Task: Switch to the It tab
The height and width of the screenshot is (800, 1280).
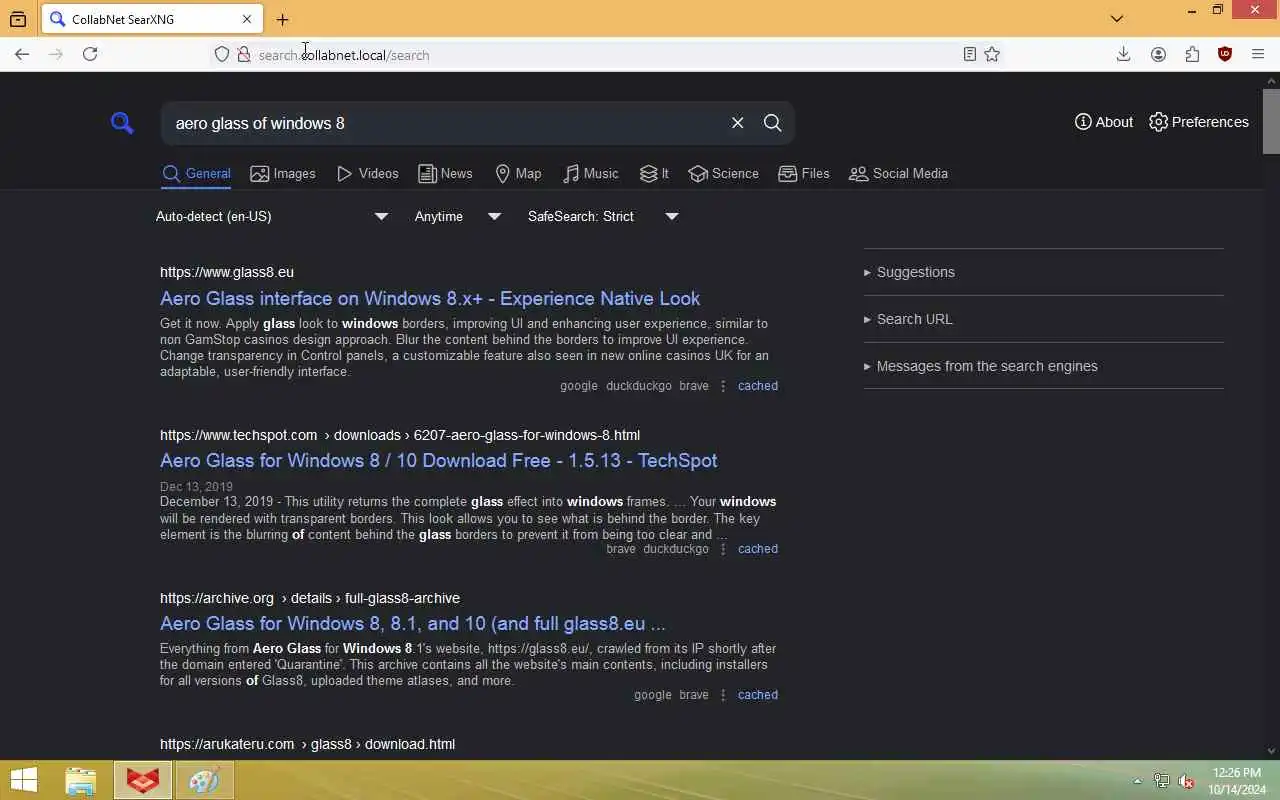Action: pos(654,173)
